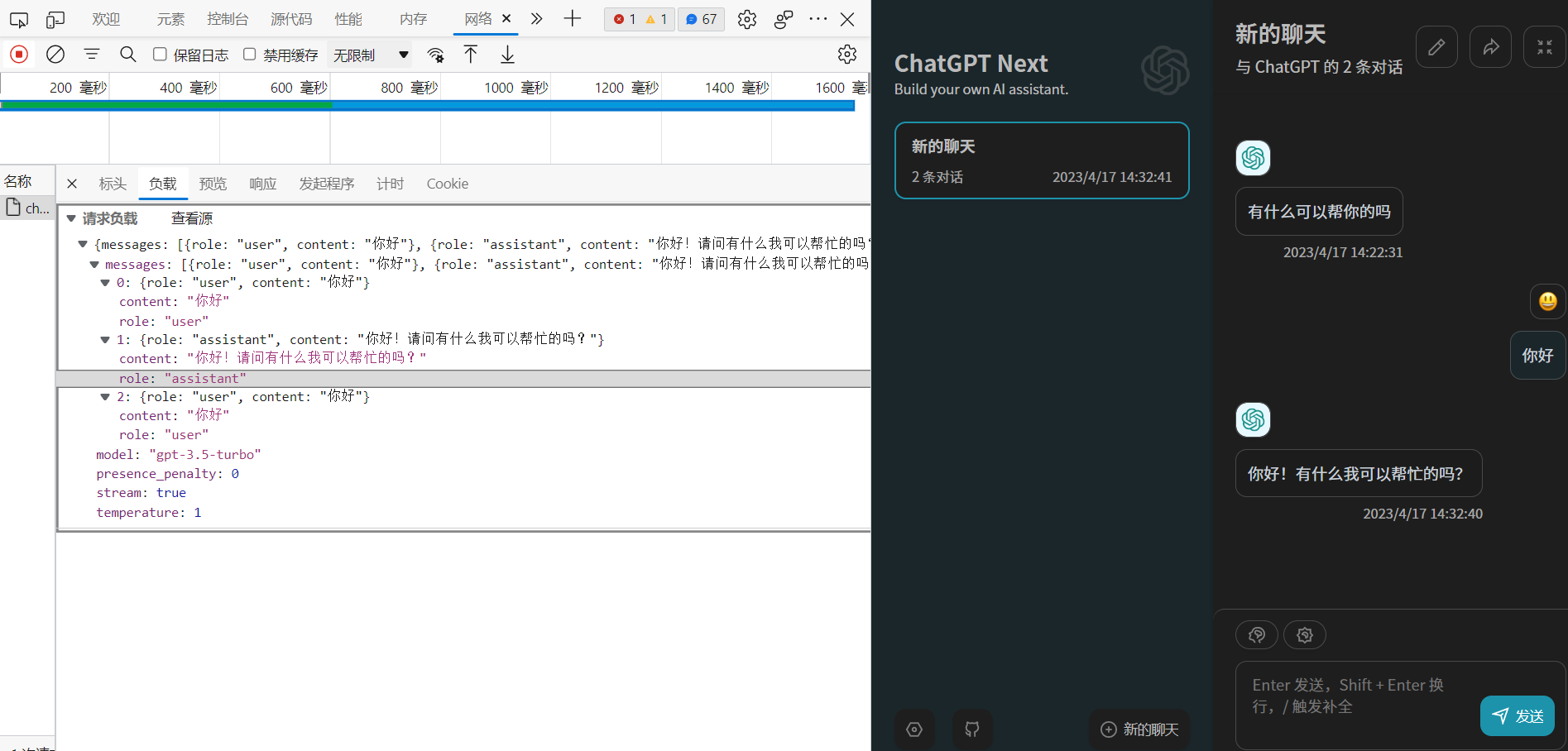The height and width of the screenshot is (751, 1568).
Task: Toggle device emulation icon in DevTools
Action: [55, 19]
